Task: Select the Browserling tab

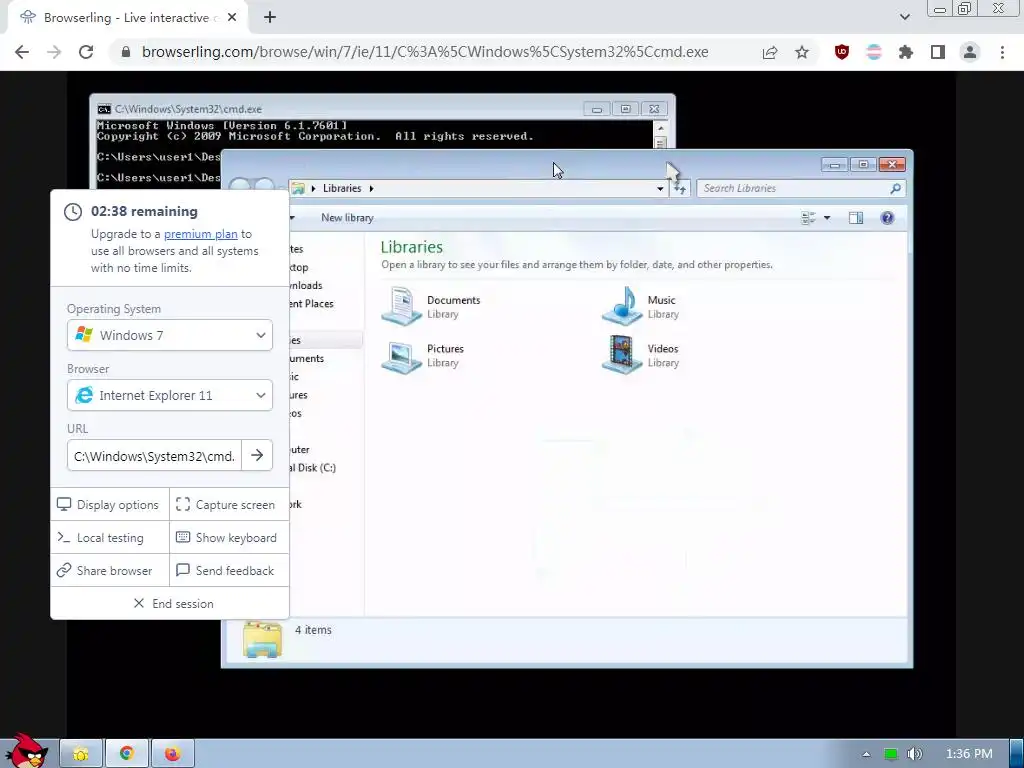Action: point(128,18)
